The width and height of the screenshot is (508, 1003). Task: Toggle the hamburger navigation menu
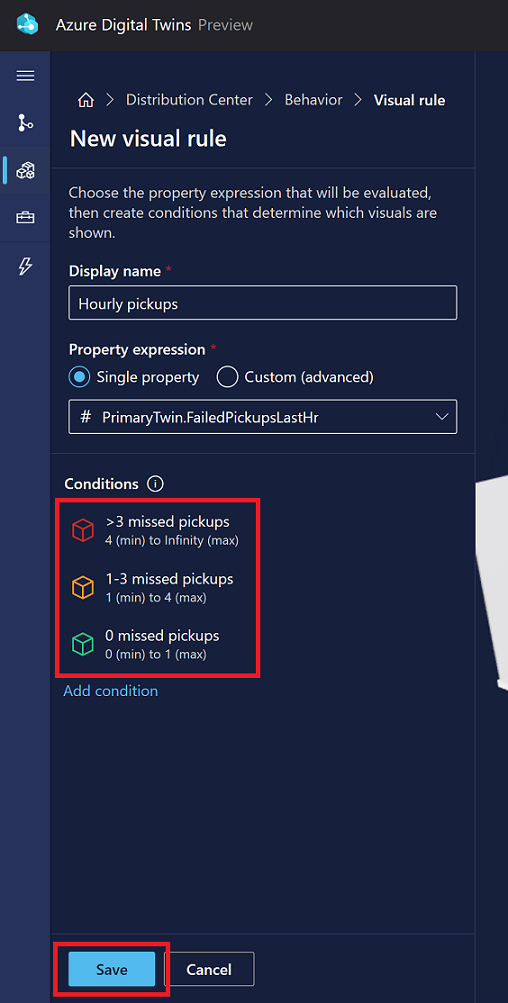point(25,76)
